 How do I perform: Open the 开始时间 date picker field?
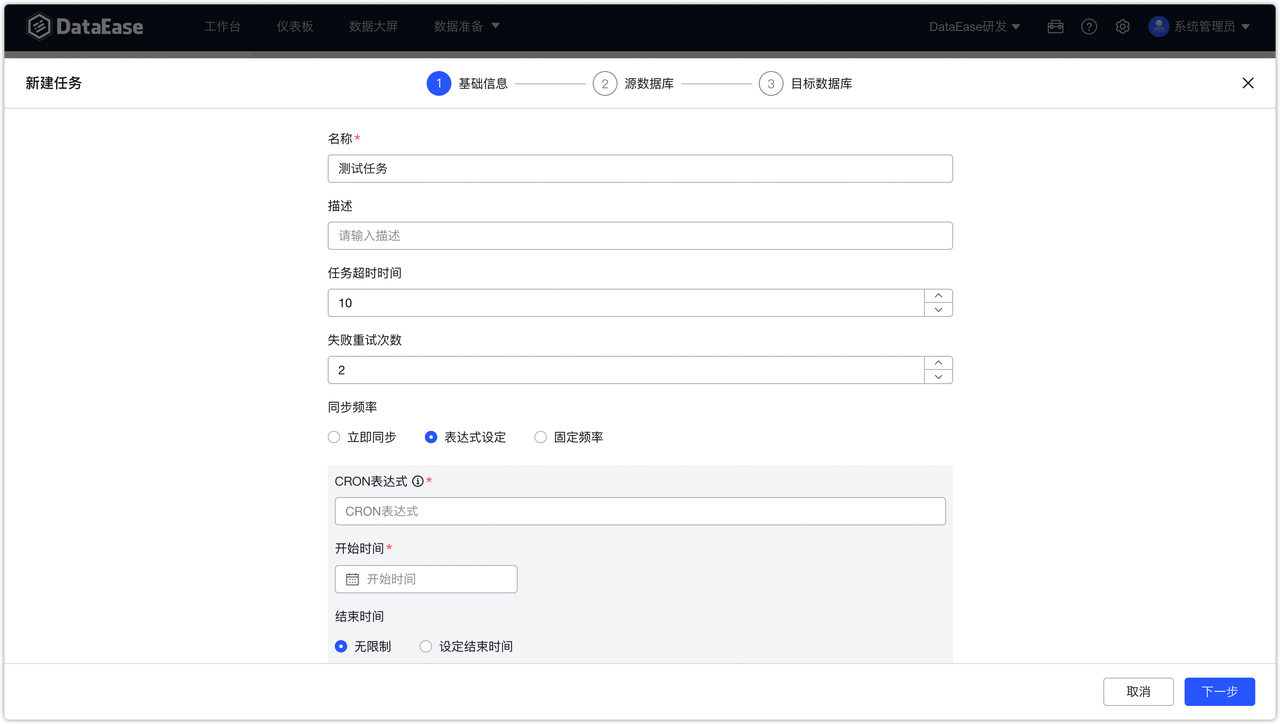point(426,579)
